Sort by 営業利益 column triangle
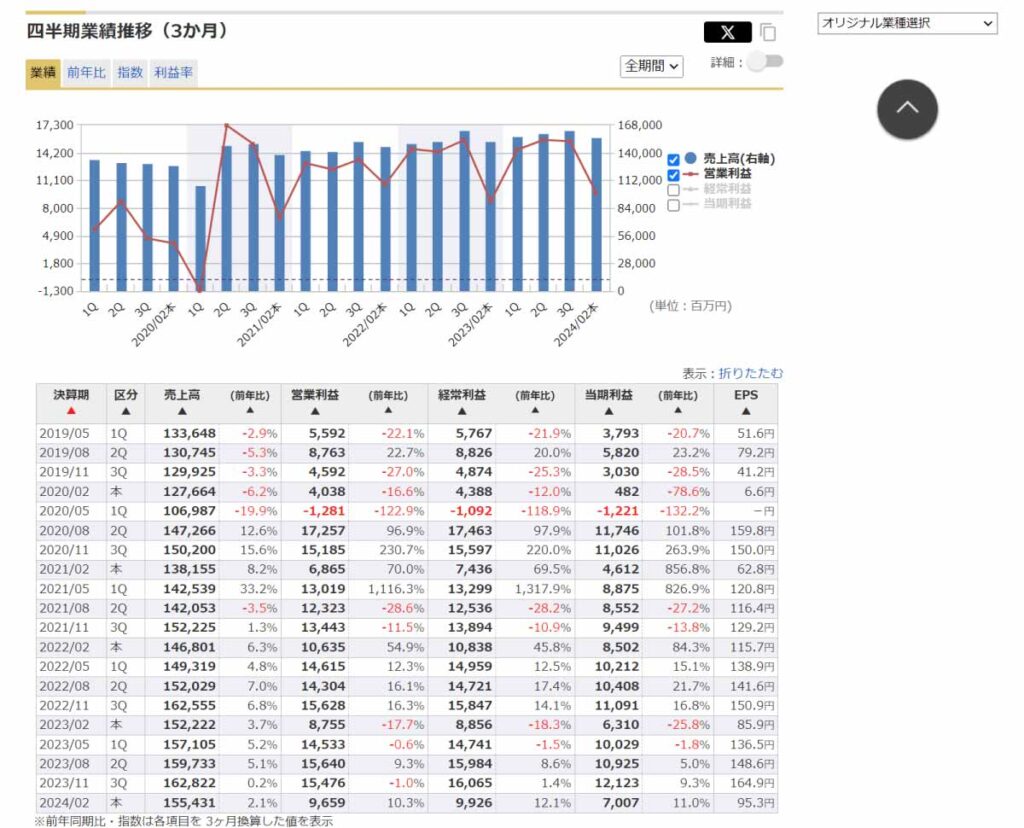This screenshot has width=1024, height=828. (315, 411)
